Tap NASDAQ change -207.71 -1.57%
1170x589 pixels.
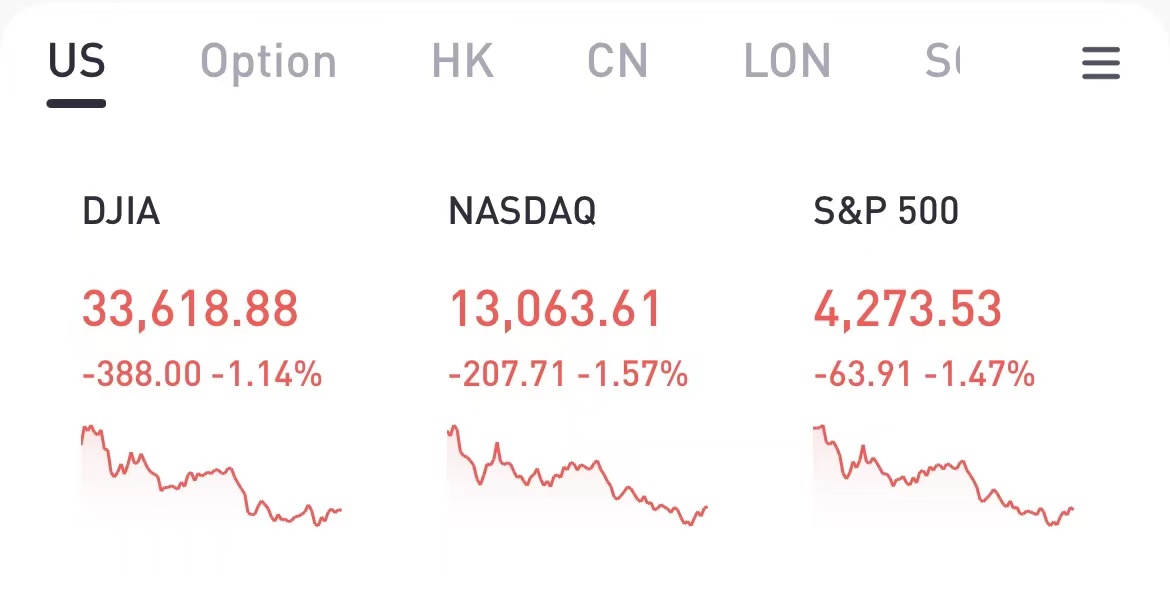pyautogui.click(x=568, y=376)
